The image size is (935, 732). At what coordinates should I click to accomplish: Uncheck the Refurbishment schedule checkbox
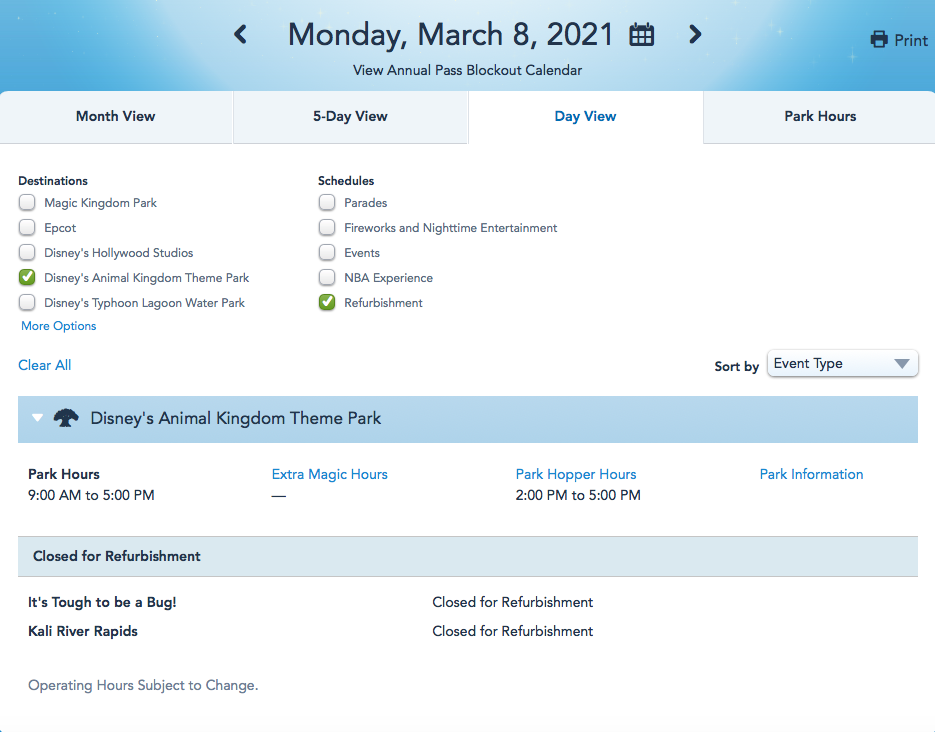[x=327, y=303]
